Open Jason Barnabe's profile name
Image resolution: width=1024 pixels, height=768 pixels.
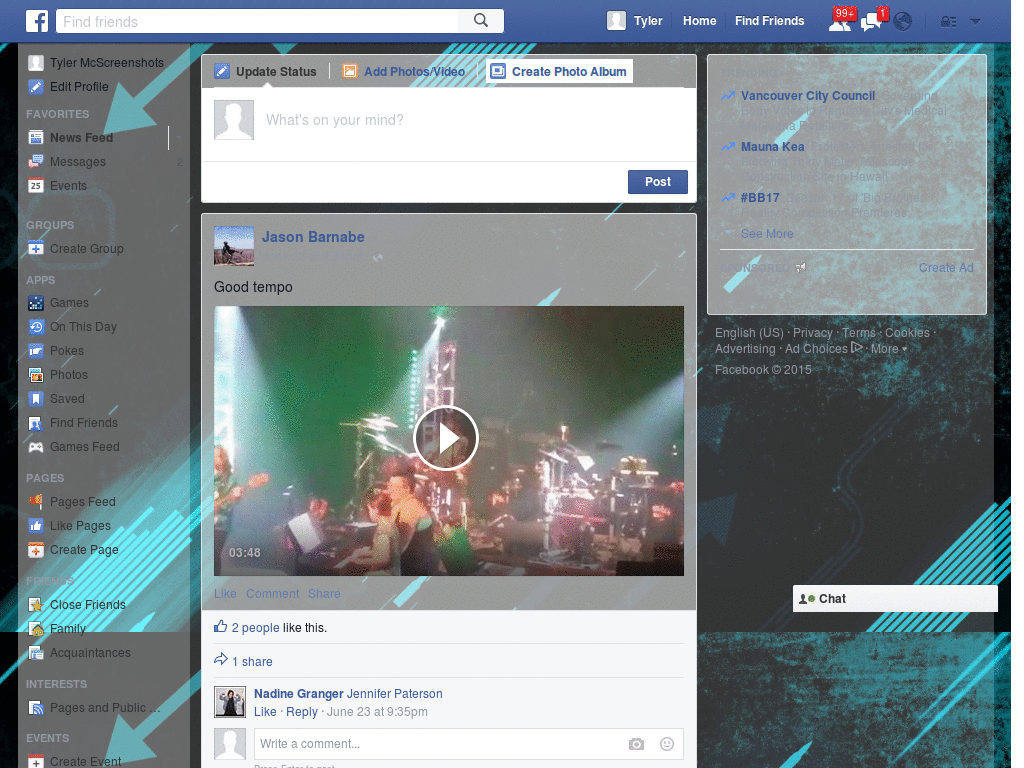pos(313,237)
